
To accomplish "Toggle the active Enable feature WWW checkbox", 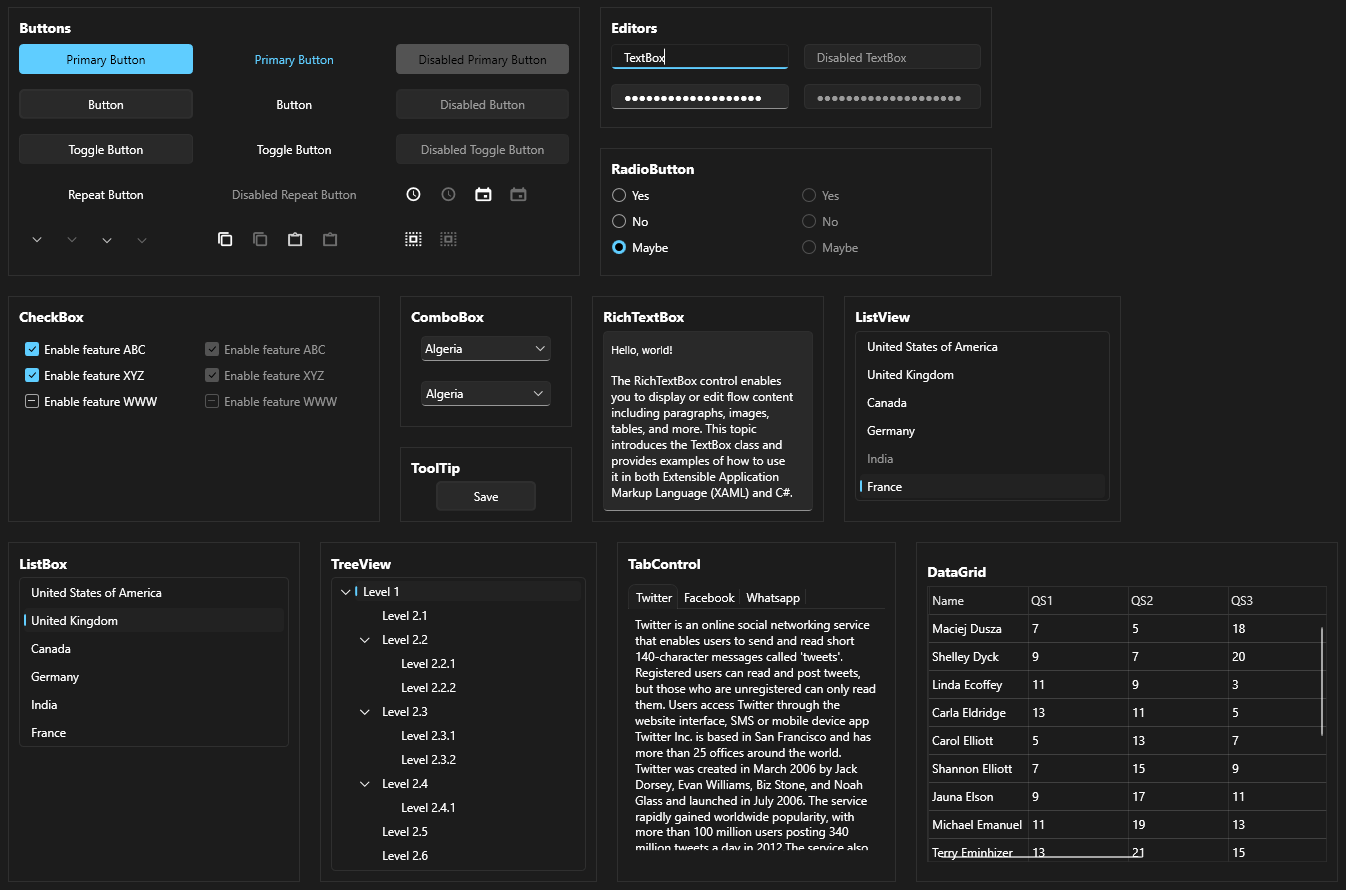I will click(x=32, y=402).
